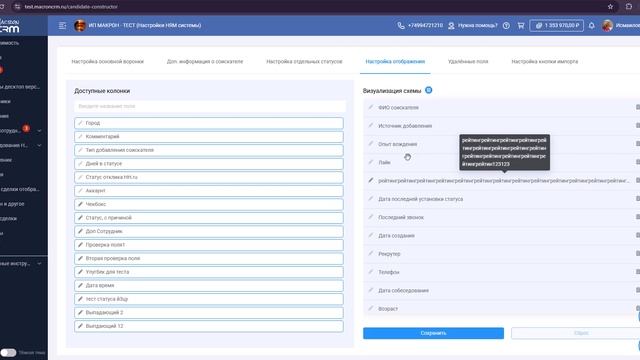Open notifications bell
This screenshot has width=640, height=360.
(591, 25)
